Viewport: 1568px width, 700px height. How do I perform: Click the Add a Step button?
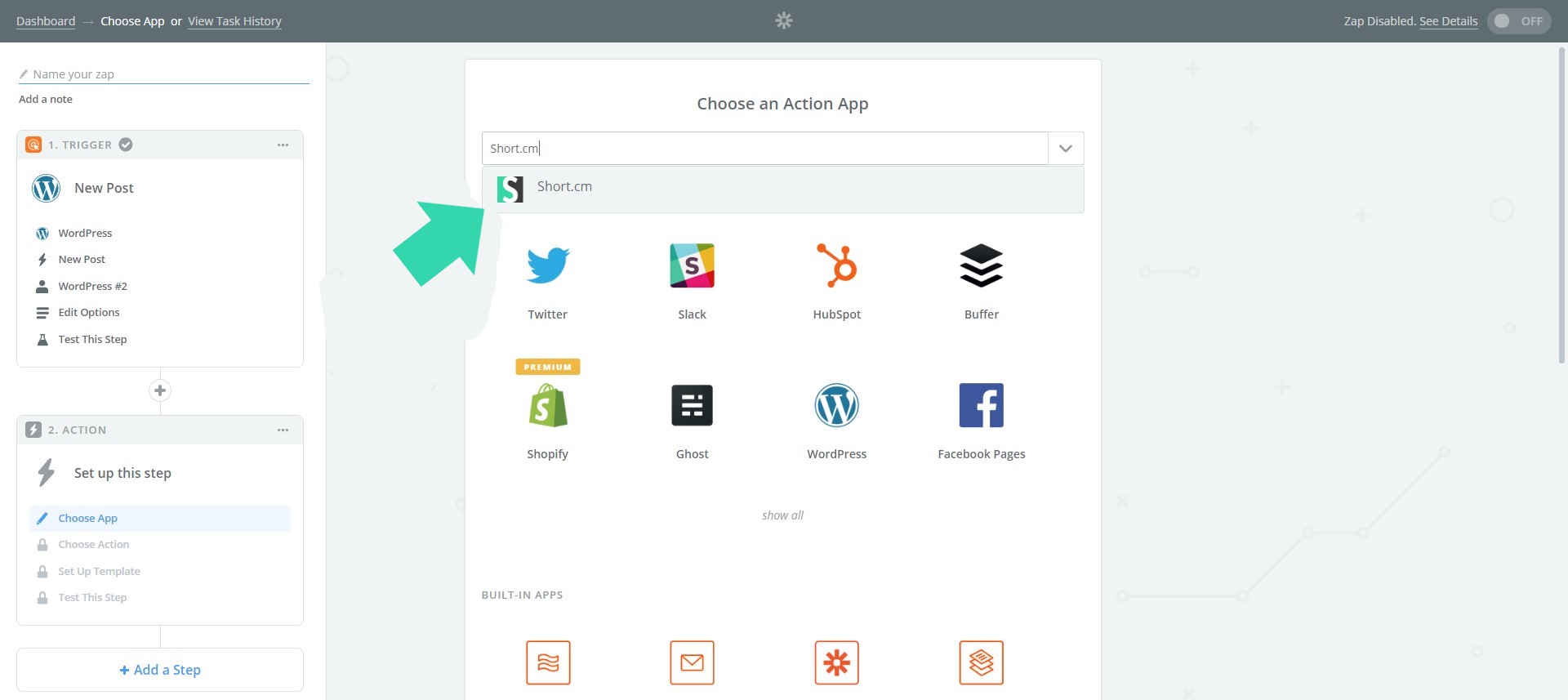pyautogui.click(x=160, y=670)
